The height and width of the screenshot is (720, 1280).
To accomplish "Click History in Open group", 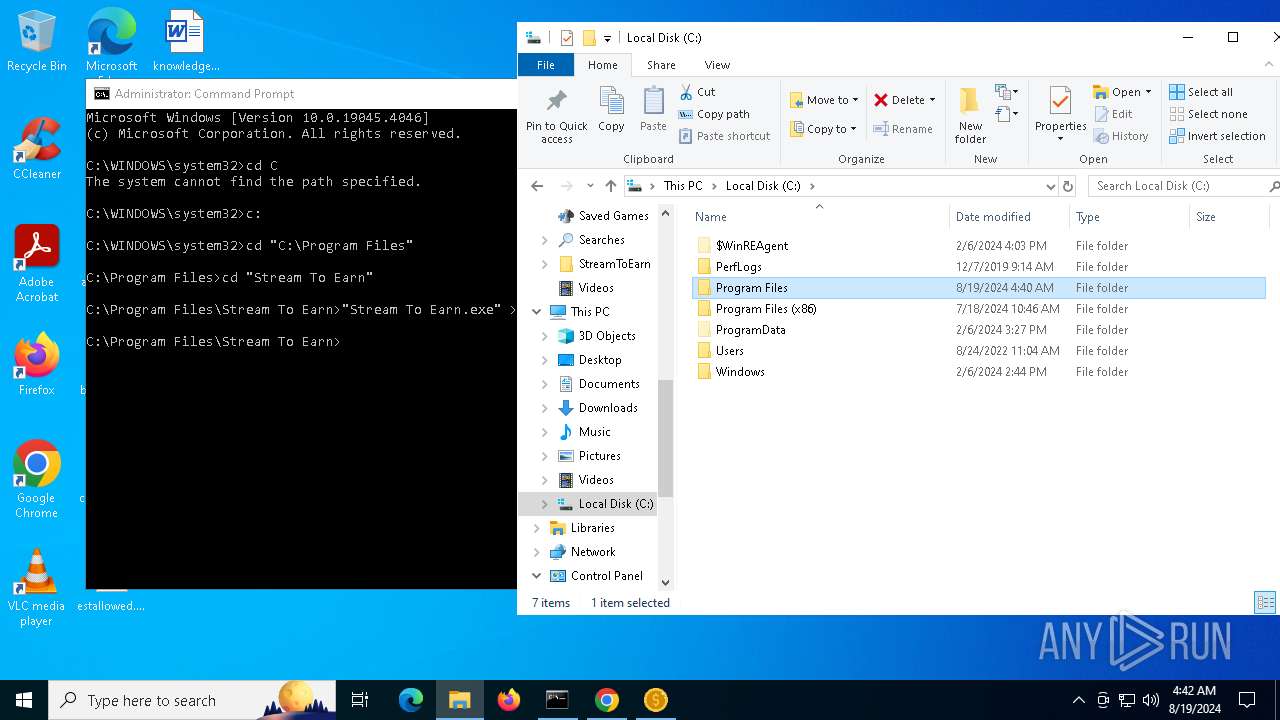I will (x=1120, y=136).
